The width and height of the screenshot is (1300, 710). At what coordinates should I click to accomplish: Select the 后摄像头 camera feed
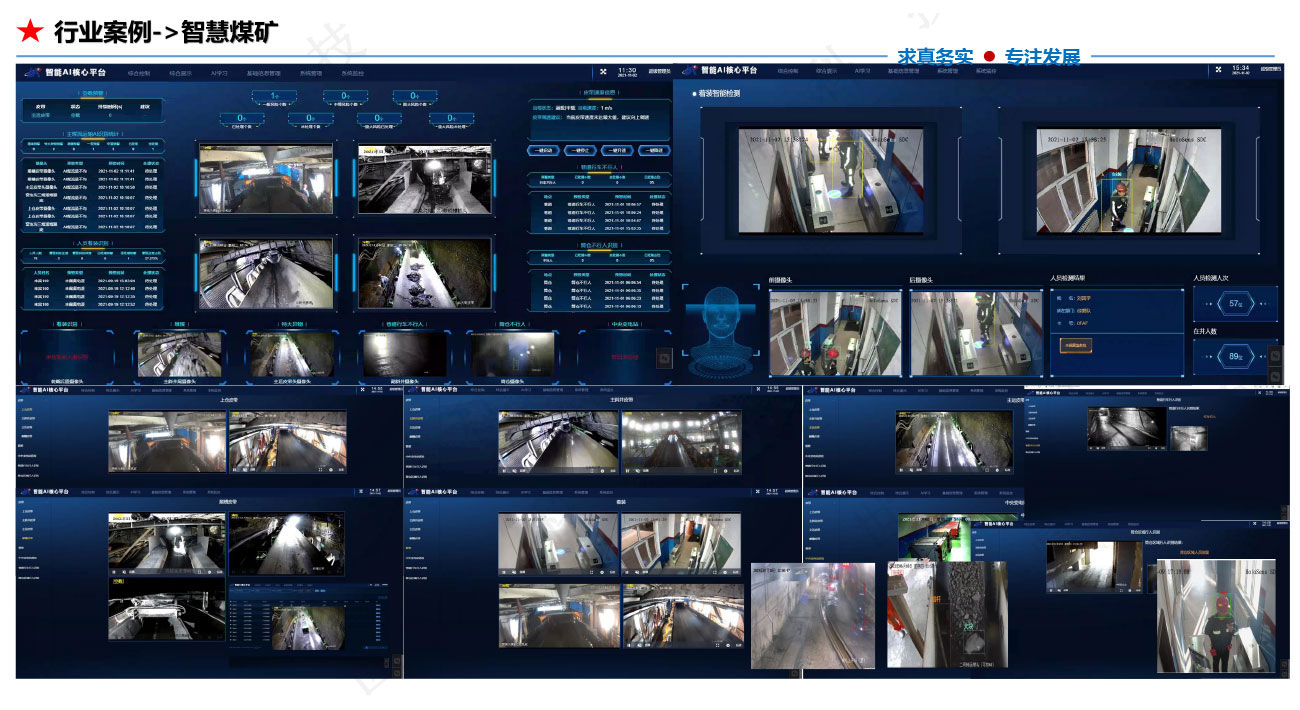pyautogui.click(x=975, y=332)
